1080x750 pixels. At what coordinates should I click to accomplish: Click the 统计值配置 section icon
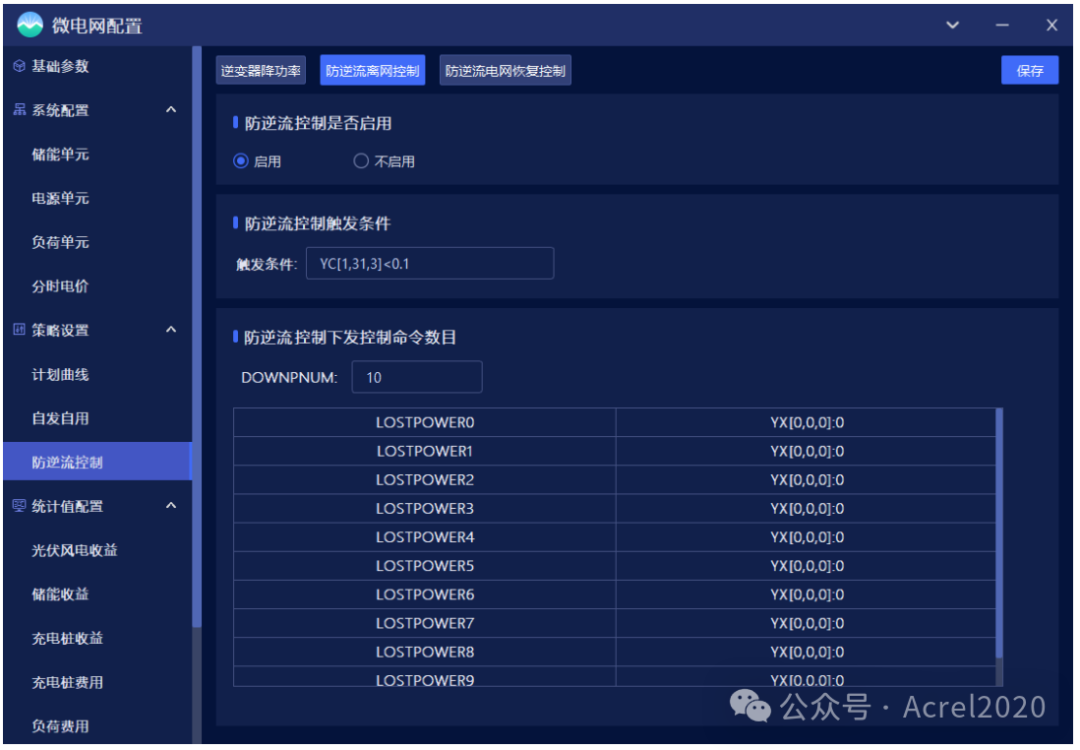click(20, 507)
